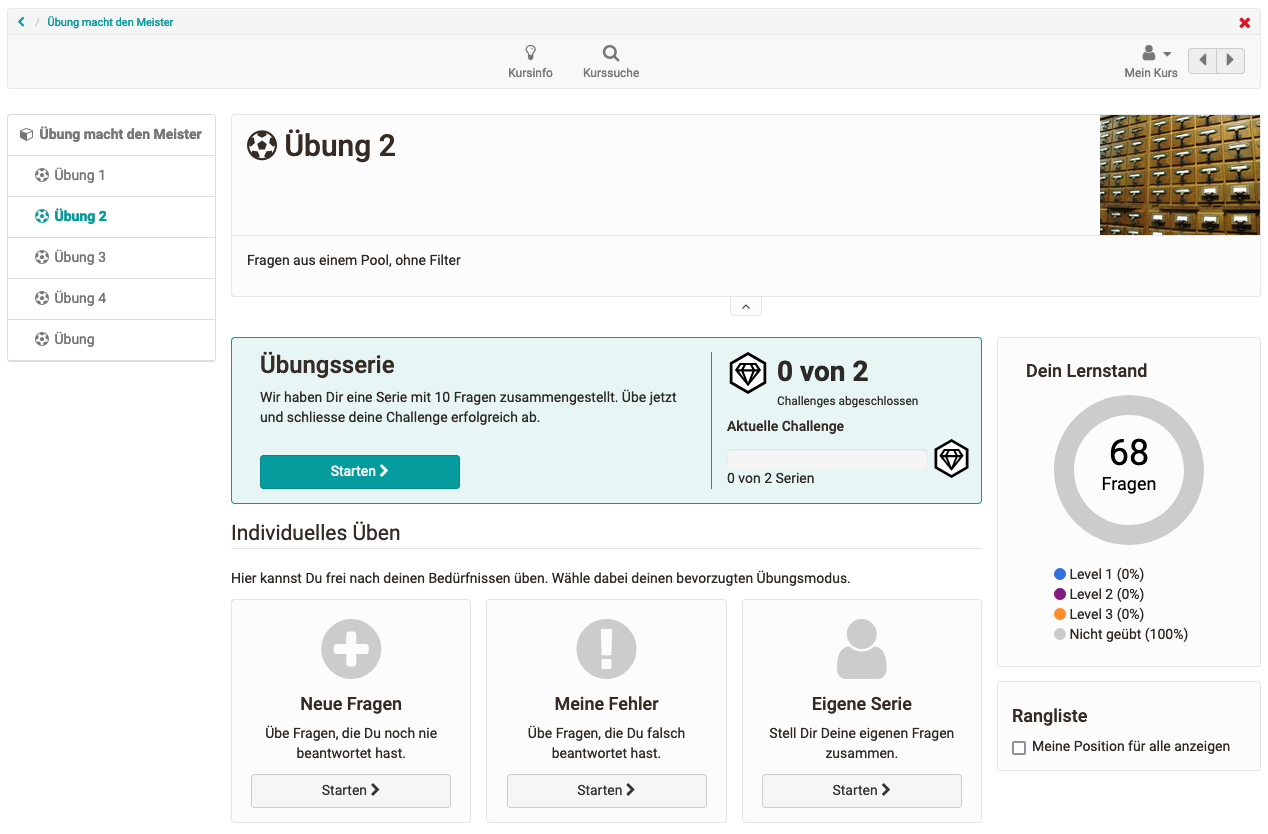Click the diamond icon beside challenge progress bar

(951, 459)
